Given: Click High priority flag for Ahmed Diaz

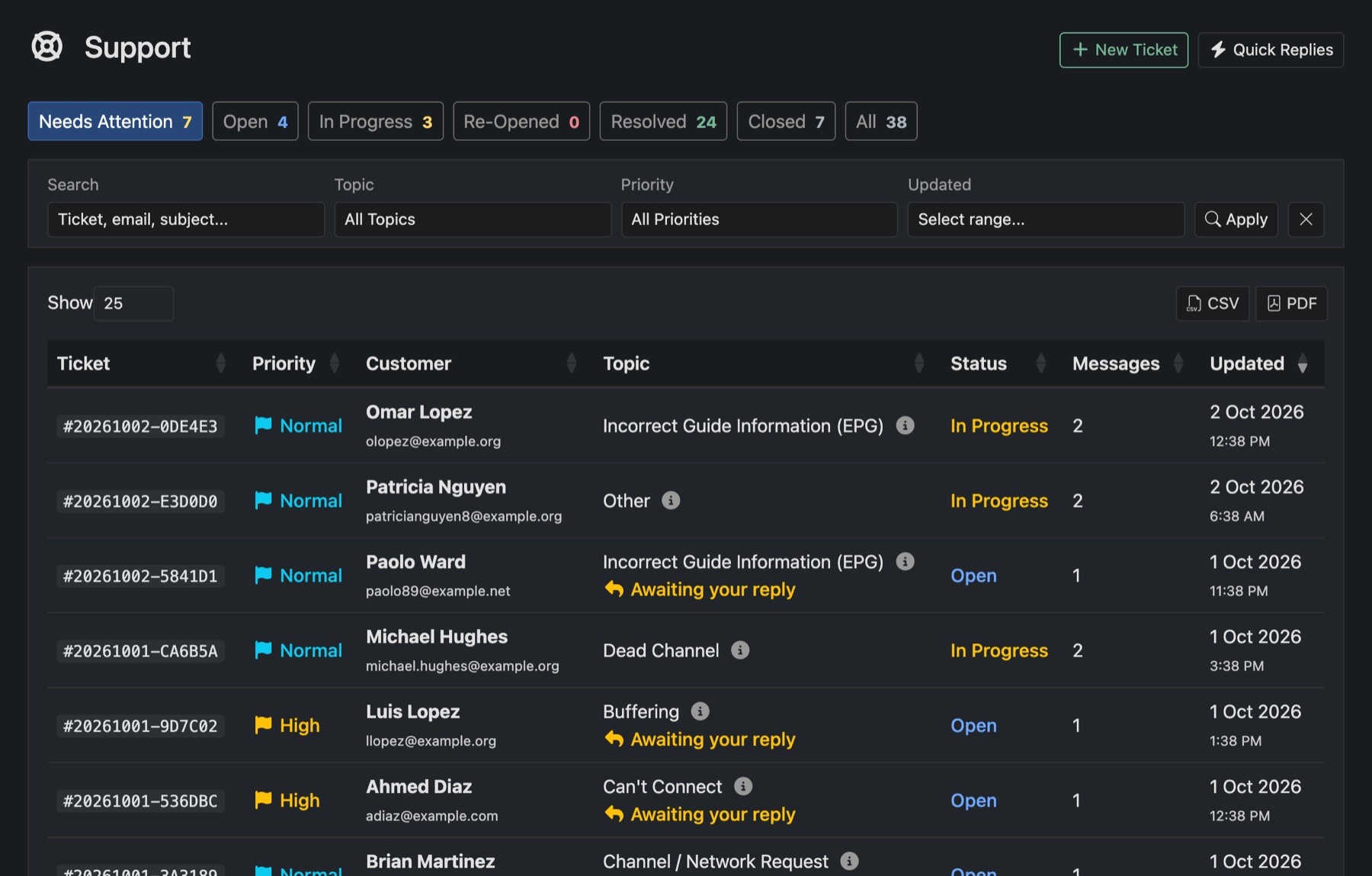Looking at the screenshot, I should pos(263,800).
